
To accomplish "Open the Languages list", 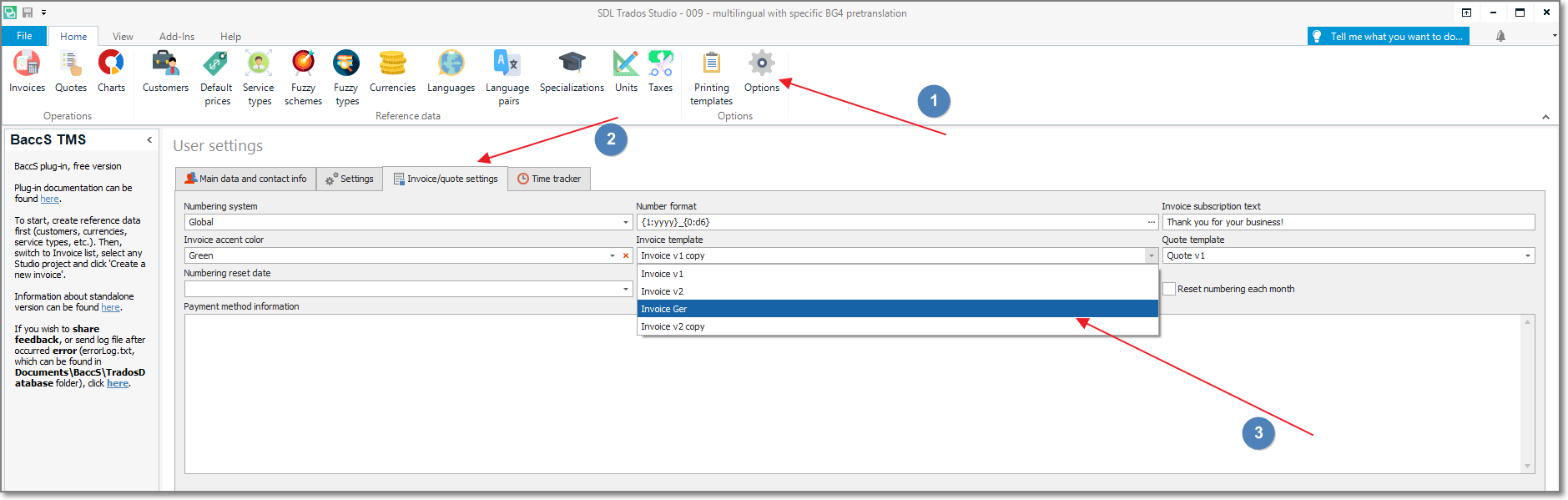I will pos(451,72).
